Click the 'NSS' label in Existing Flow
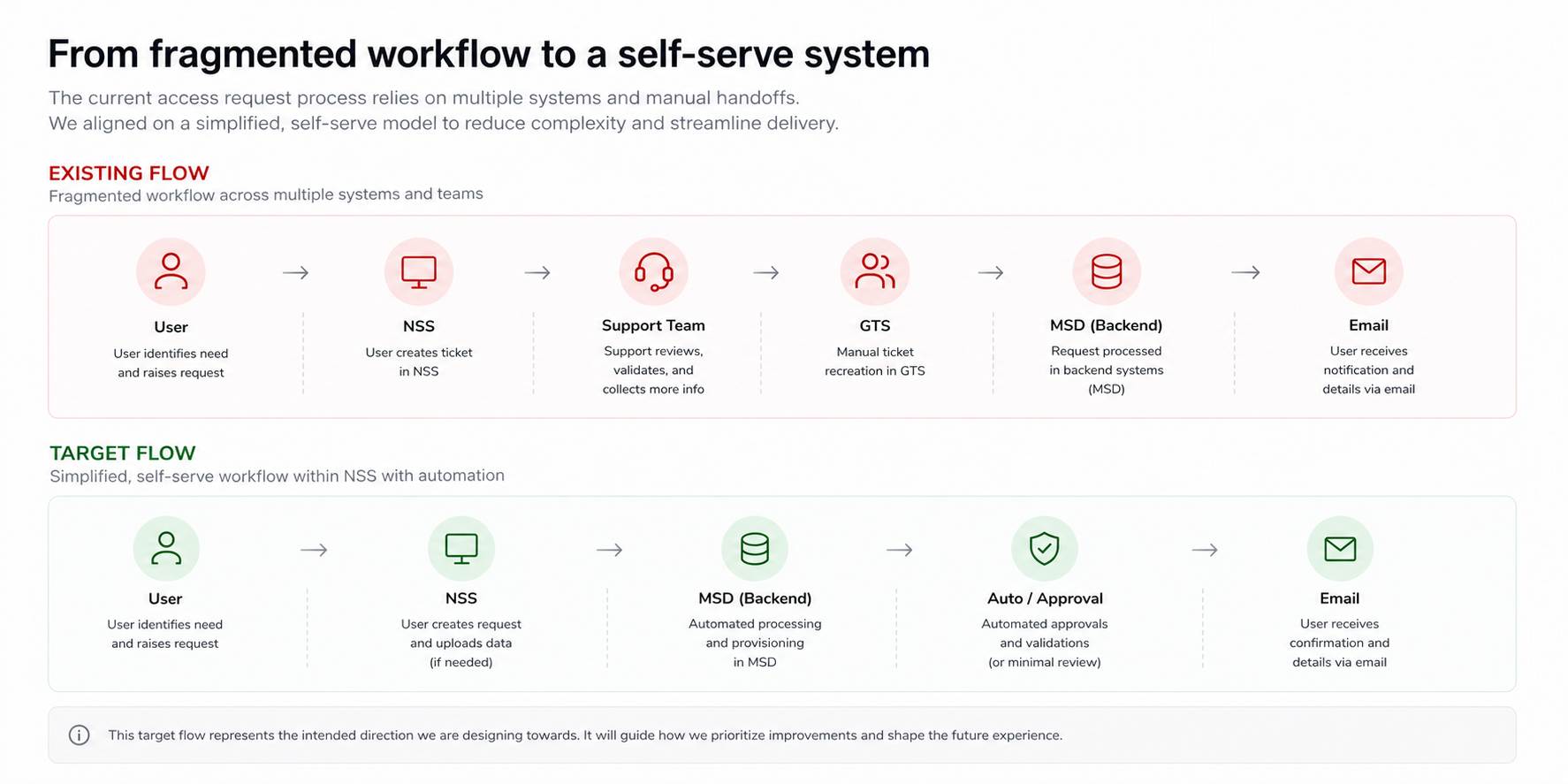This screenshot has height=784, width=1568. point(419,326)
